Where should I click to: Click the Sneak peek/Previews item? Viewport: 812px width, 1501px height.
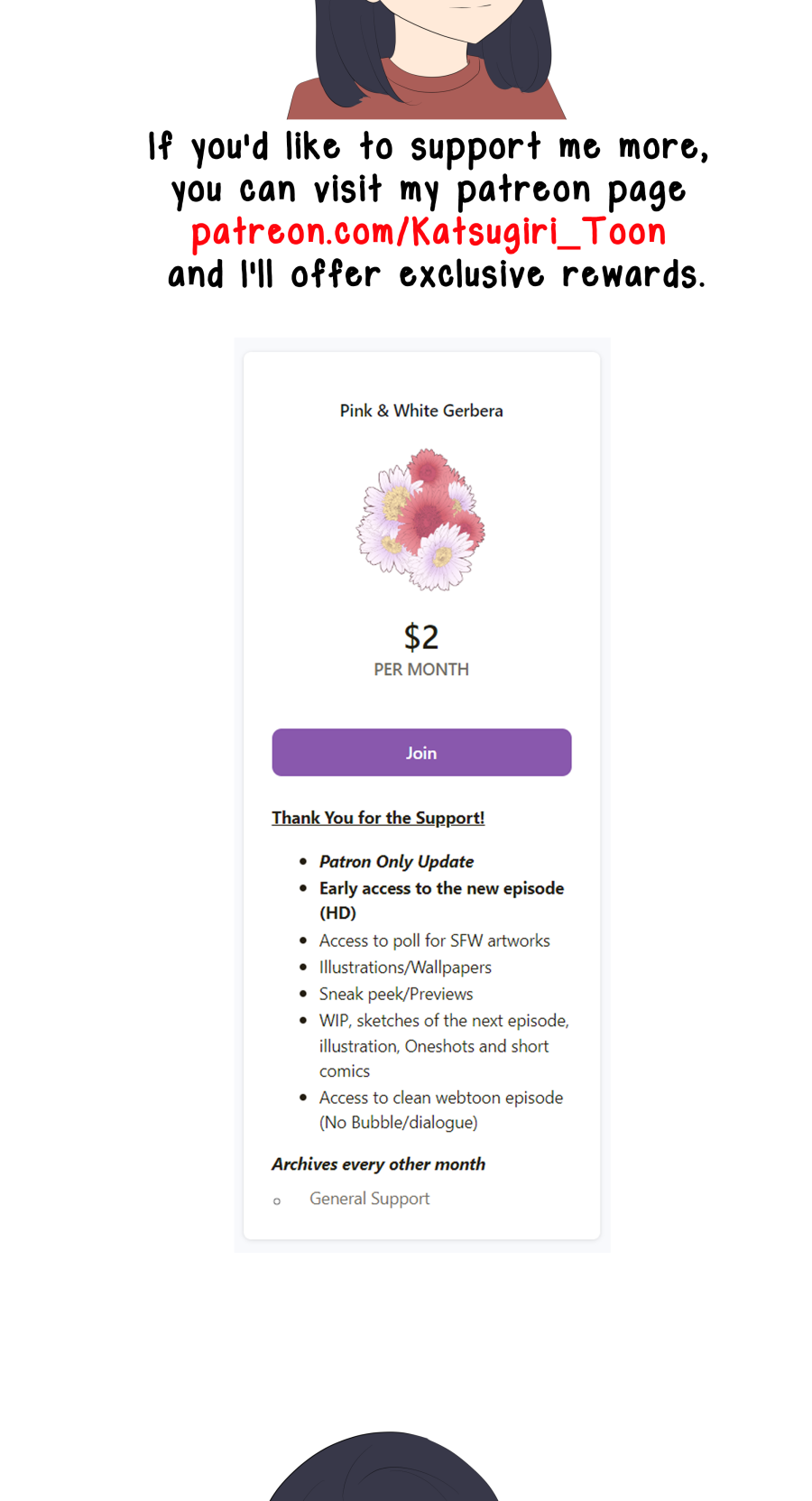click(x=396, y=994)
